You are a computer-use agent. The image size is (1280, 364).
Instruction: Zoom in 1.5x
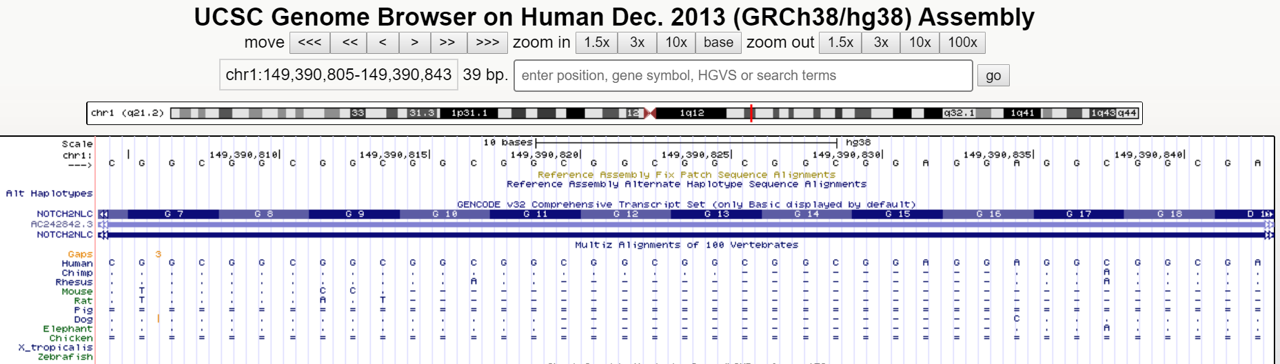point(597,42)
